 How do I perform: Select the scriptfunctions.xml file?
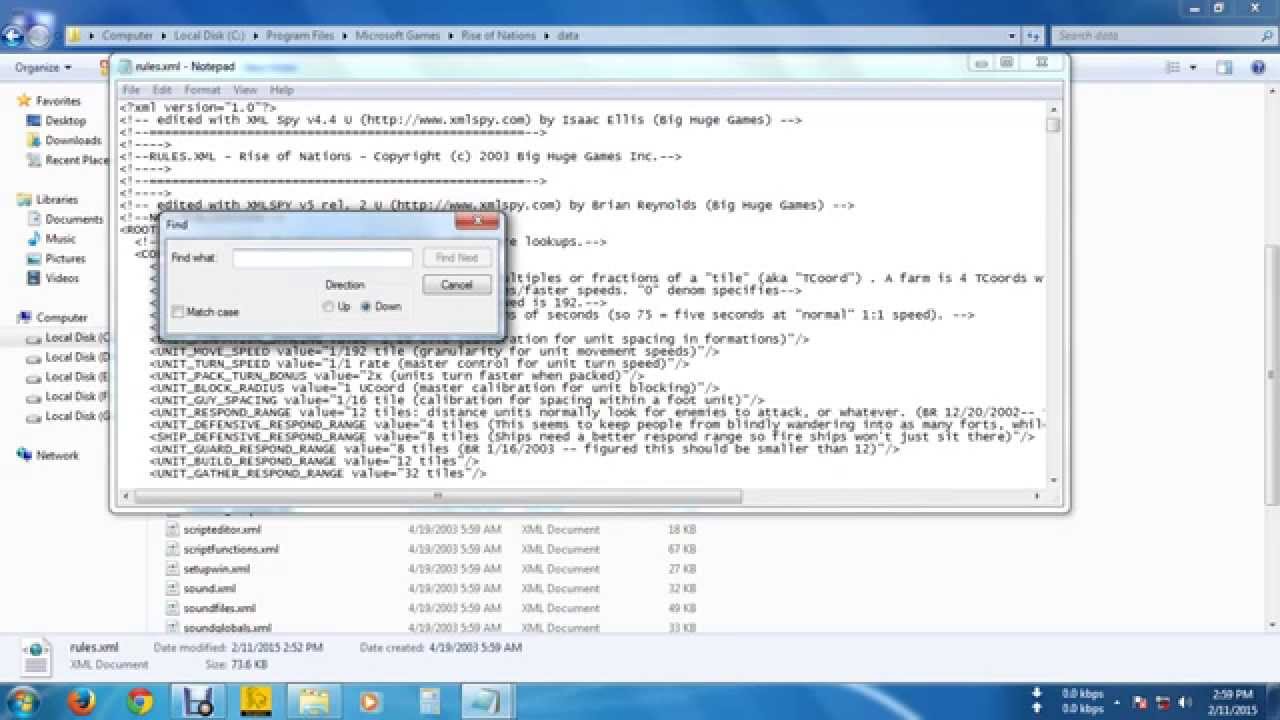tap(231, 549)
